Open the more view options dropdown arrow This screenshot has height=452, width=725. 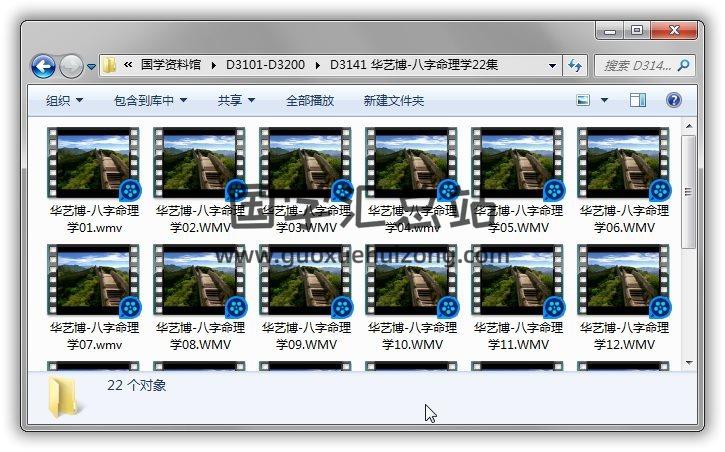pos(604,100)
